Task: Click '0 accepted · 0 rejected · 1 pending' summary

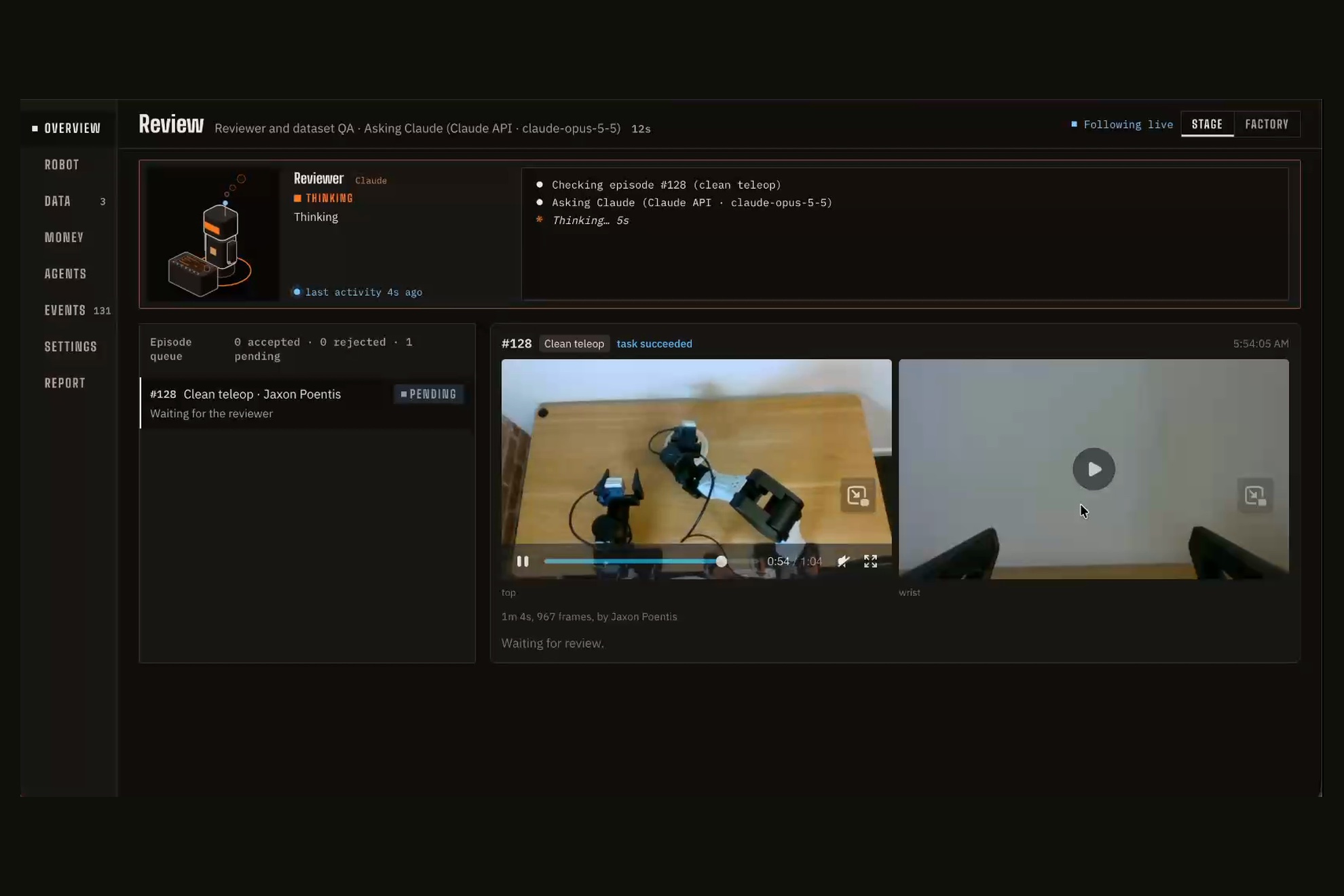Action: [x=323, y=349]
